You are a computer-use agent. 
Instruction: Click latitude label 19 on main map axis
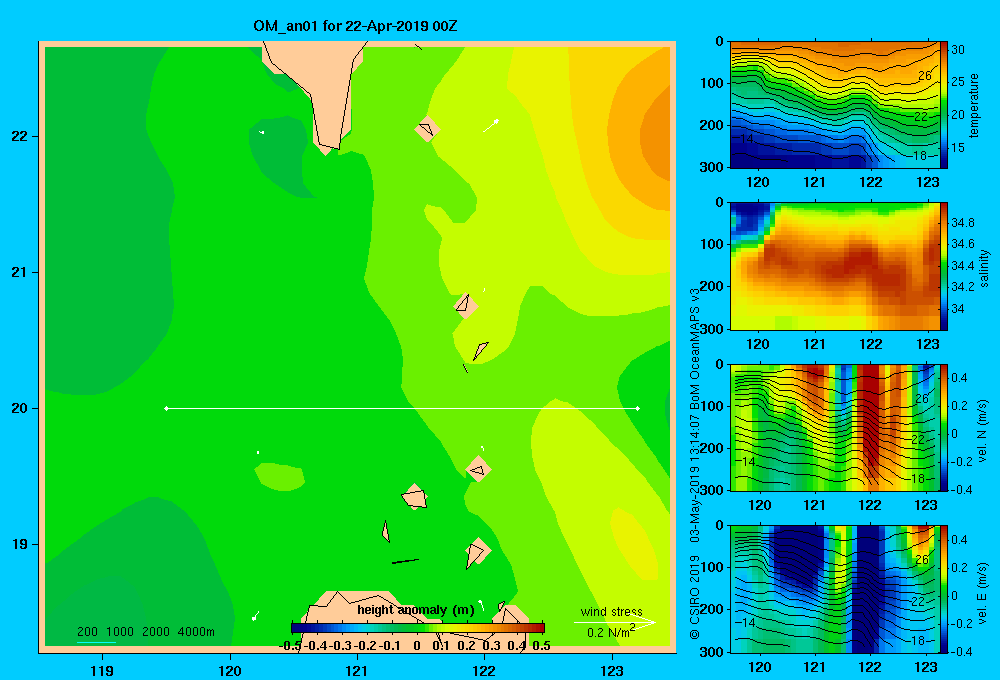point(19,544)
